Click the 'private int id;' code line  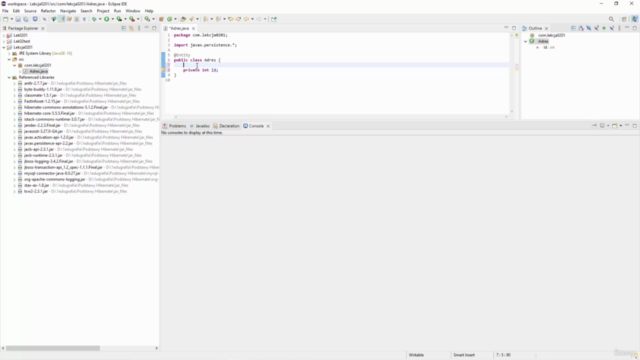200,70
